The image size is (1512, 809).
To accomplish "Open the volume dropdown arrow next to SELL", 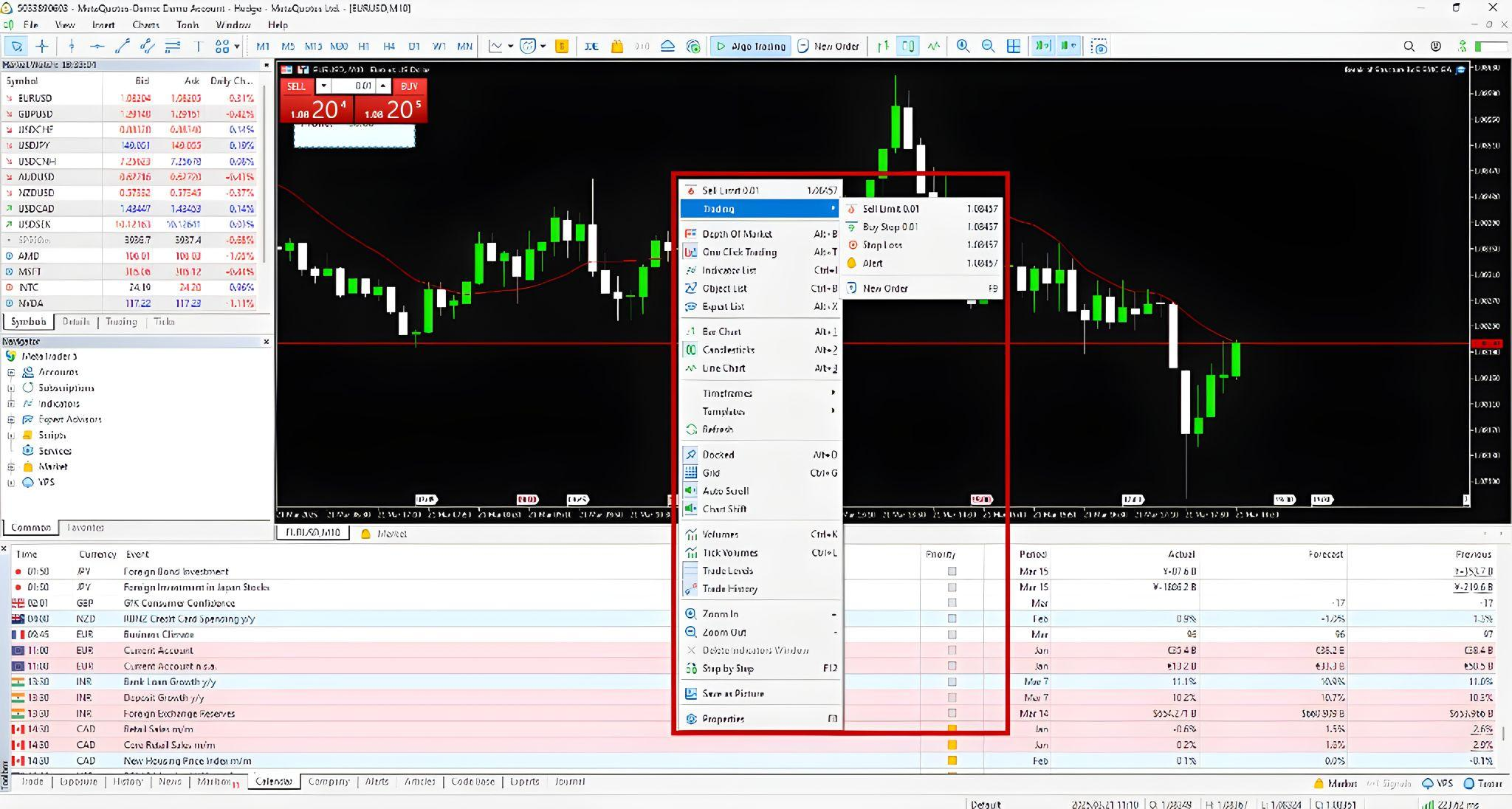I will point(323,86).
